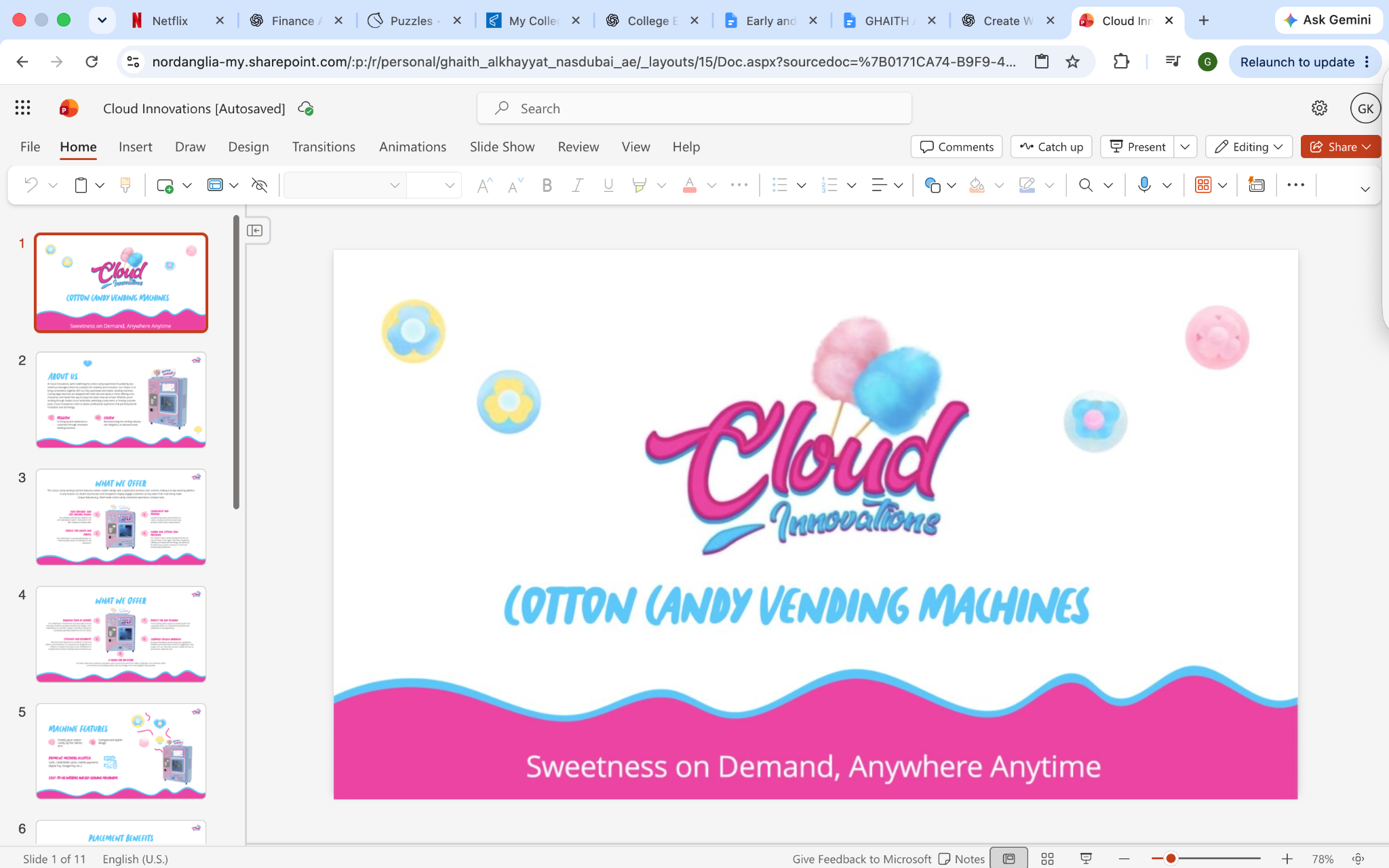The height and width of the screenshot is (868, 1389).
Task: Switch to the Transitions tab
Action: [324, 146]
